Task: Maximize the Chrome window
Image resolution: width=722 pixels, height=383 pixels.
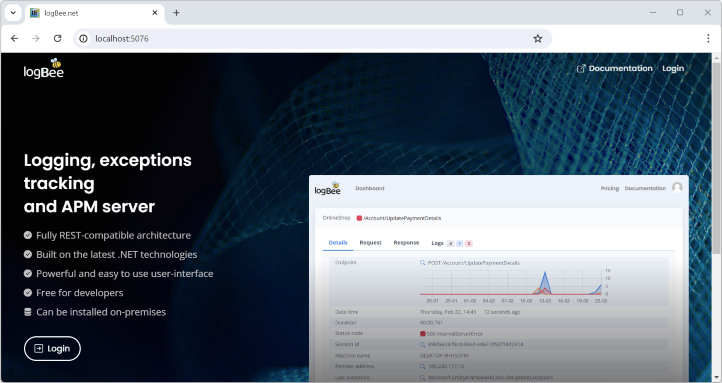Action: (680, 12)
